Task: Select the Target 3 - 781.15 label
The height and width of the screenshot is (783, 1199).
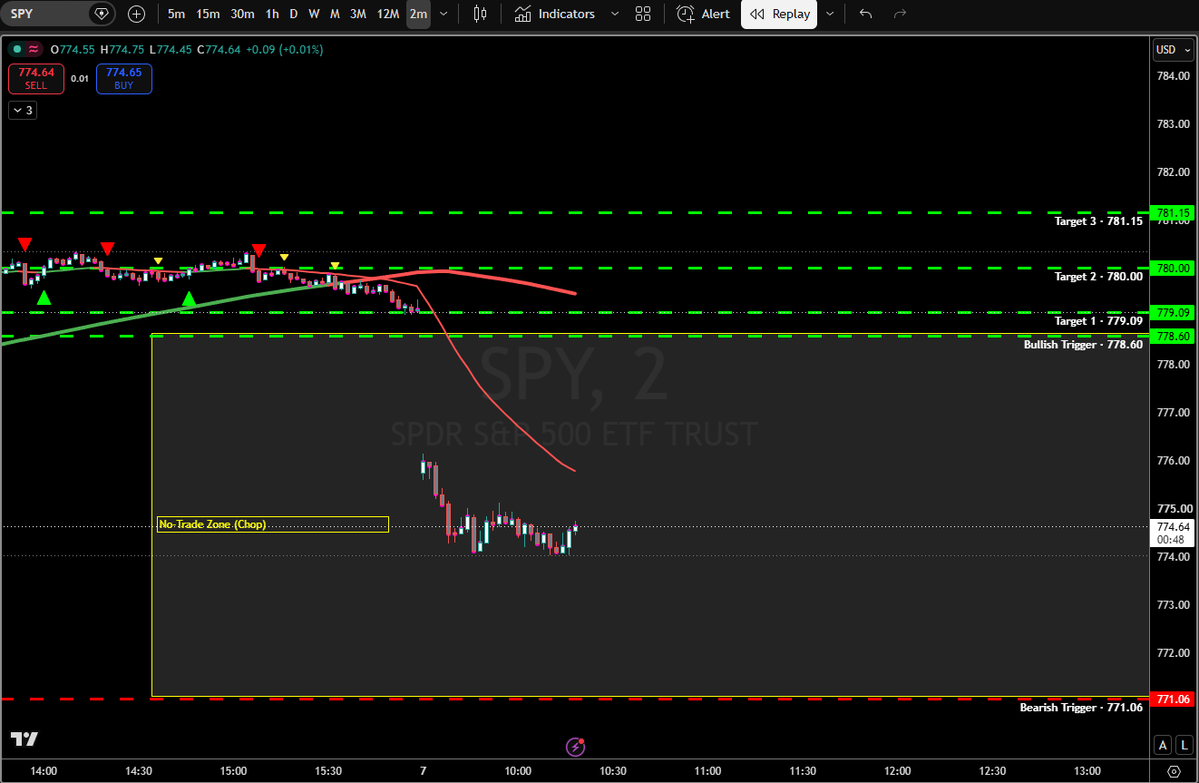Action: (x=1098, y=221)
